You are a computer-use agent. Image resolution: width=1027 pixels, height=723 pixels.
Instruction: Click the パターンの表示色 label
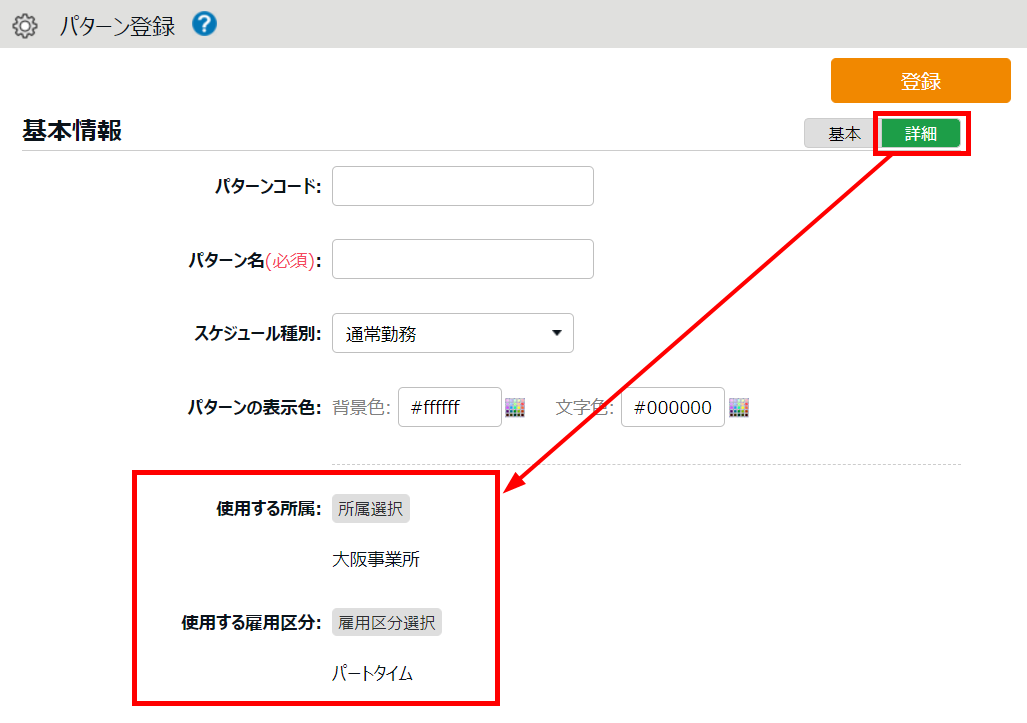254,408
